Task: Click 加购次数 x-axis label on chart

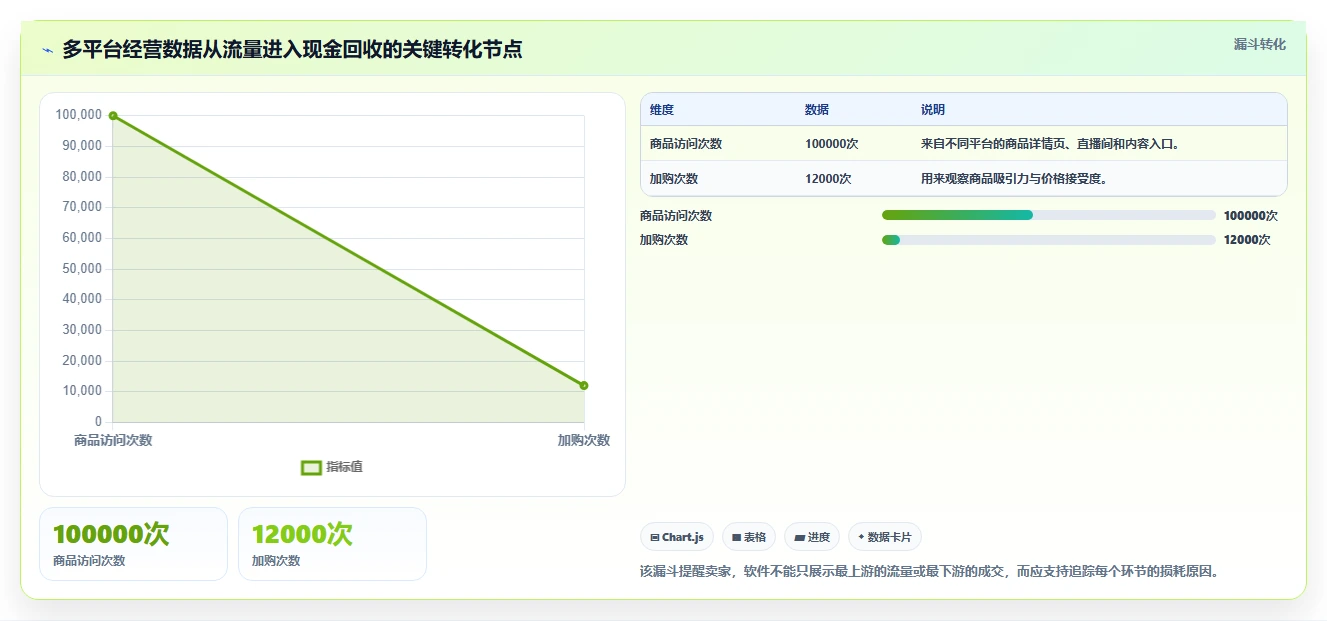Action: tap(584, 440)
